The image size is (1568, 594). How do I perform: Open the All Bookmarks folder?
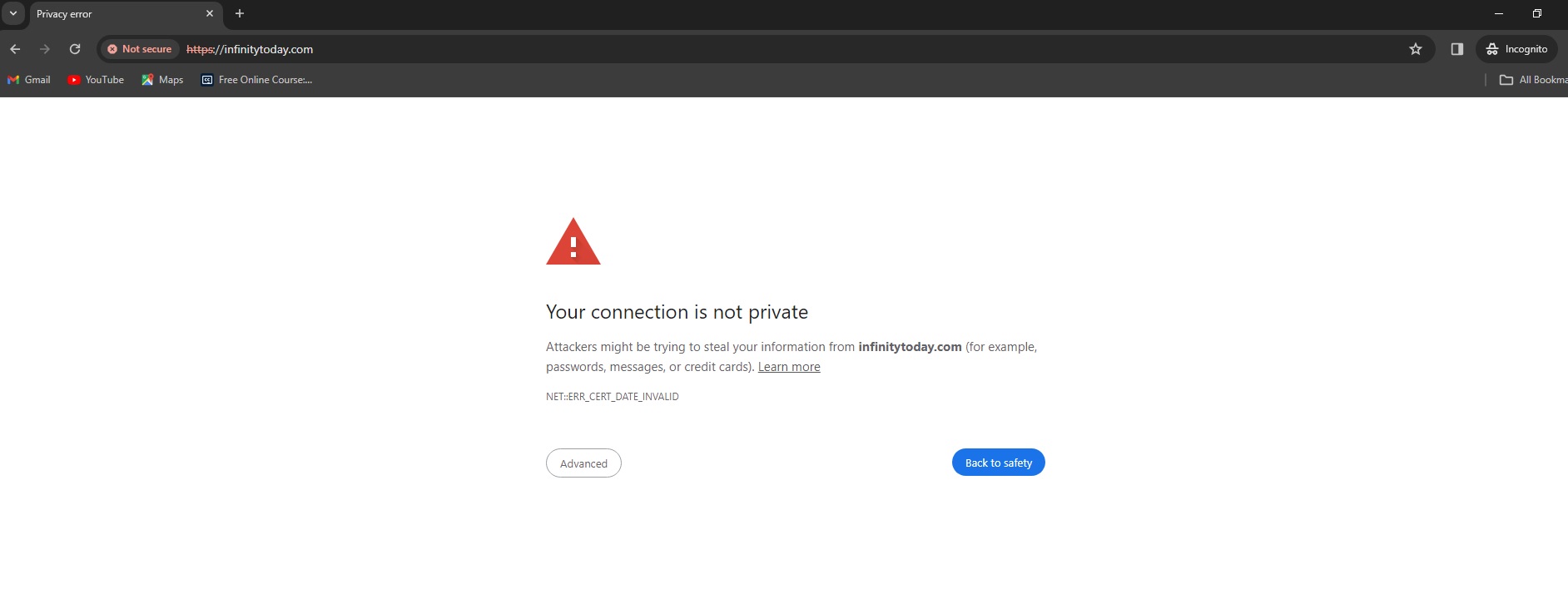pyautogui.click(x=1533, y=80)
